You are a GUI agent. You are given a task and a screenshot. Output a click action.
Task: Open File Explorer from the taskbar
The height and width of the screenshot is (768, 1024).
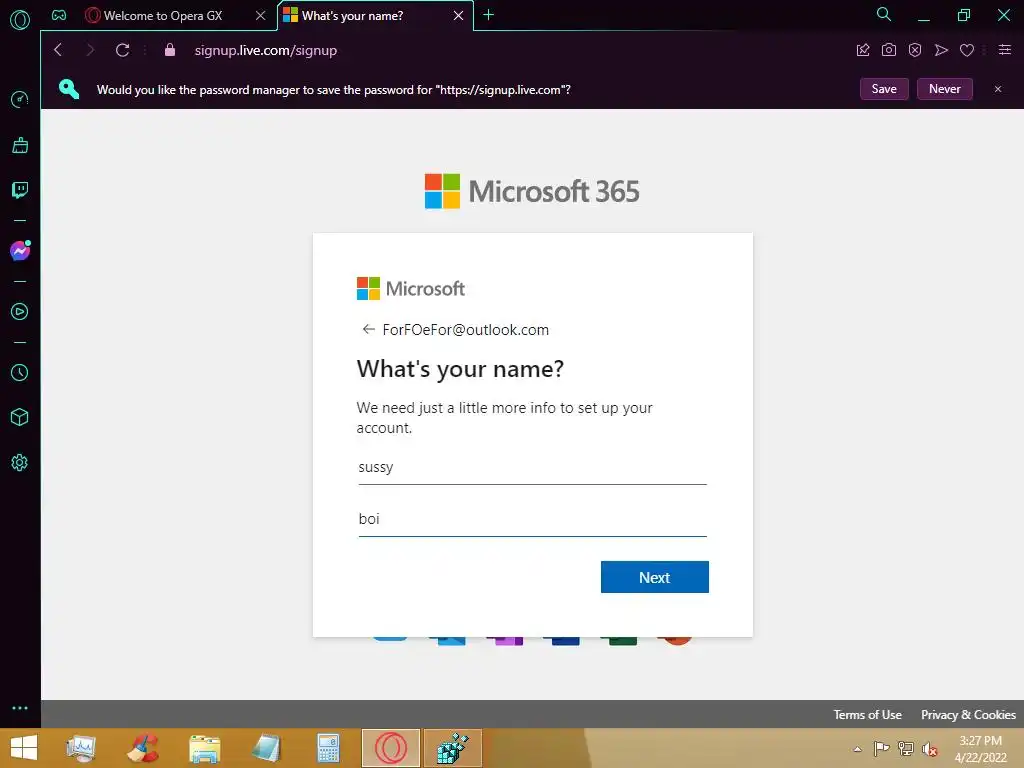[x=204, y=748]
